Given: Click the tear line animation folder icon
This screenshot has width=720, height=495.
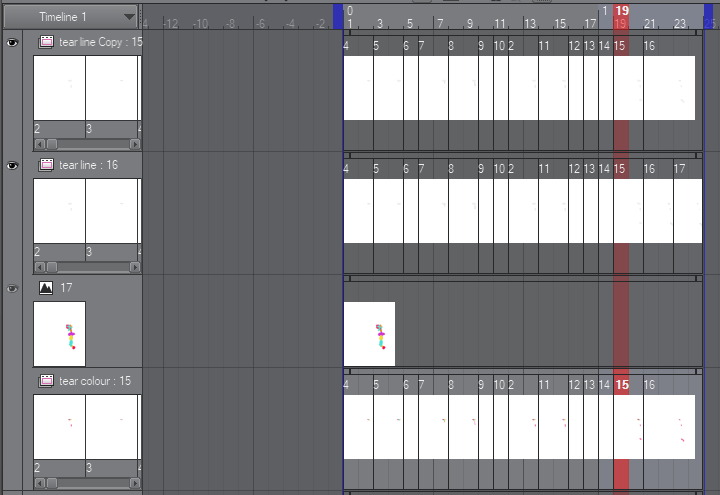Looking at the screenshot, I should coord(46,165).
